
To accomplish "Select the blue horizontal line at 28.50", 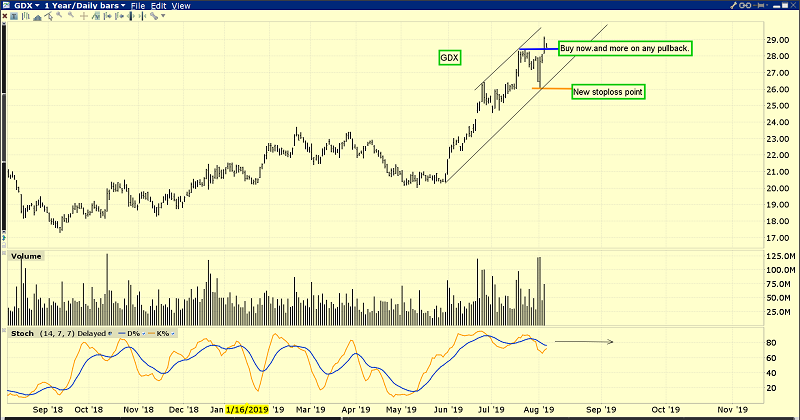I will pyautogui.click(x=538, y=49).
